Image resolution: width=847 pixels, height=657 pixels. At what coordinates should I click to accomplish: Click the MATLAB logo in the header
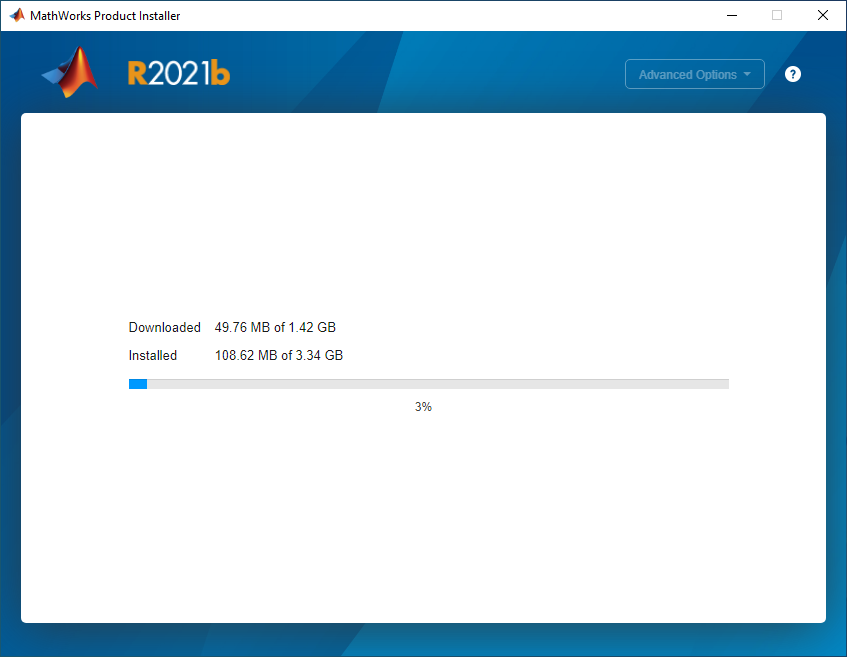72,73
